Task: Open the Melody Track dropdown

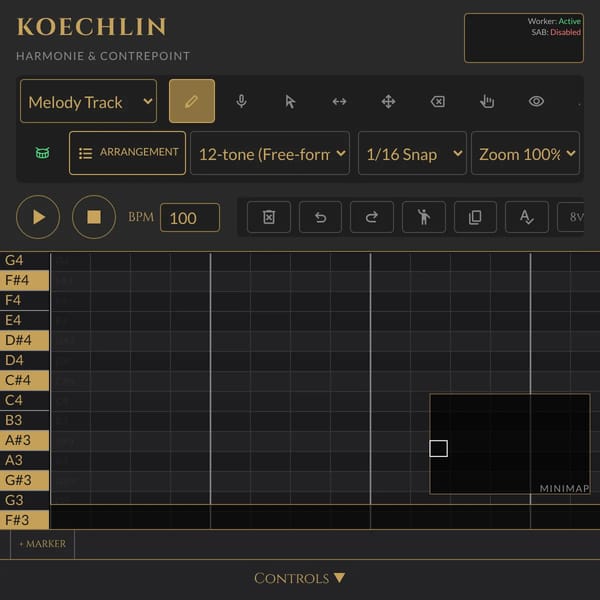Action: tap(88, 101)
